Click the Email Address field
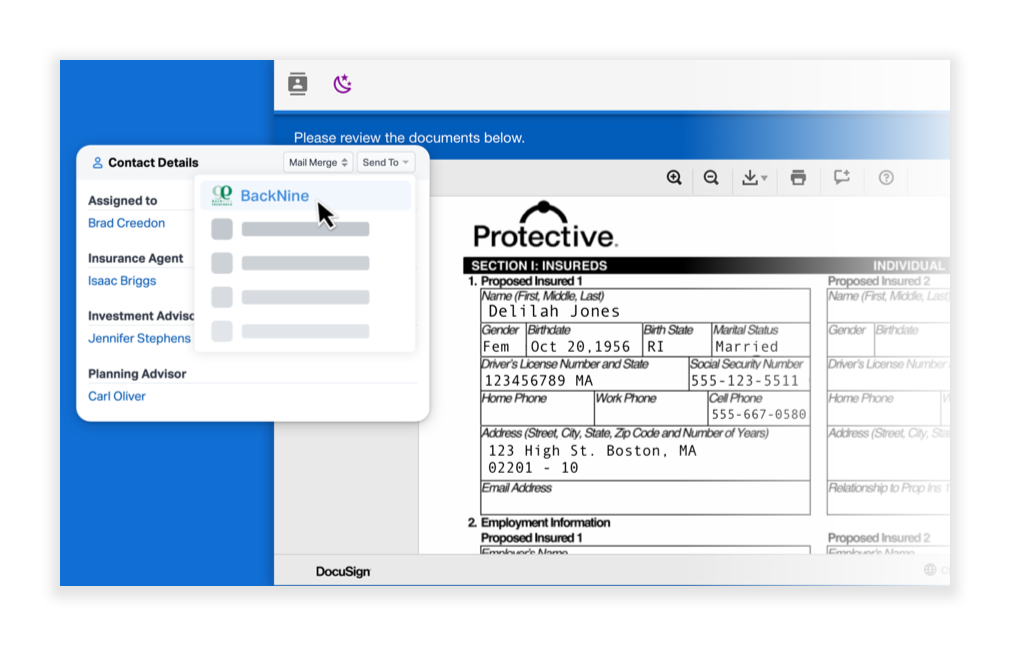Image resolution: width=1010 pixels, height=646 pixels. pyautogui.click(x=645, y=497)
